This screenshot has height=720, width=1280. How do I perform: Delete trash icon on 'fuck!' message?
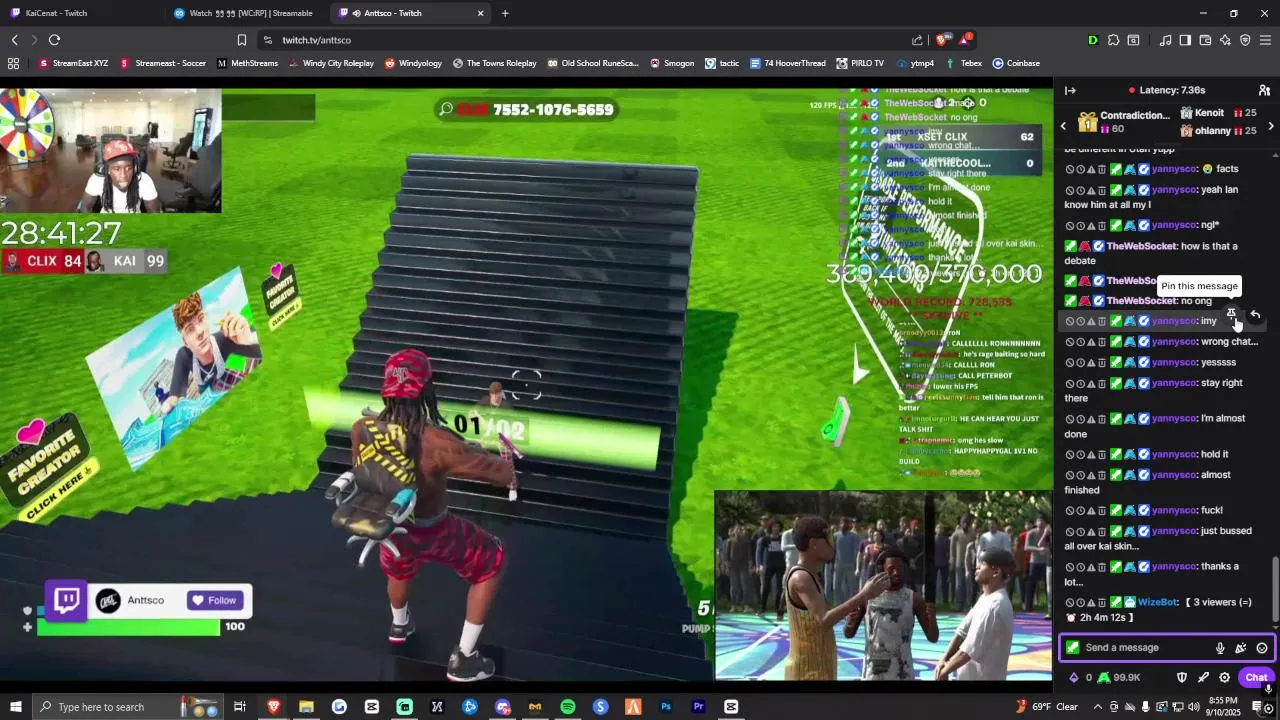click(x=1102, y=511)
